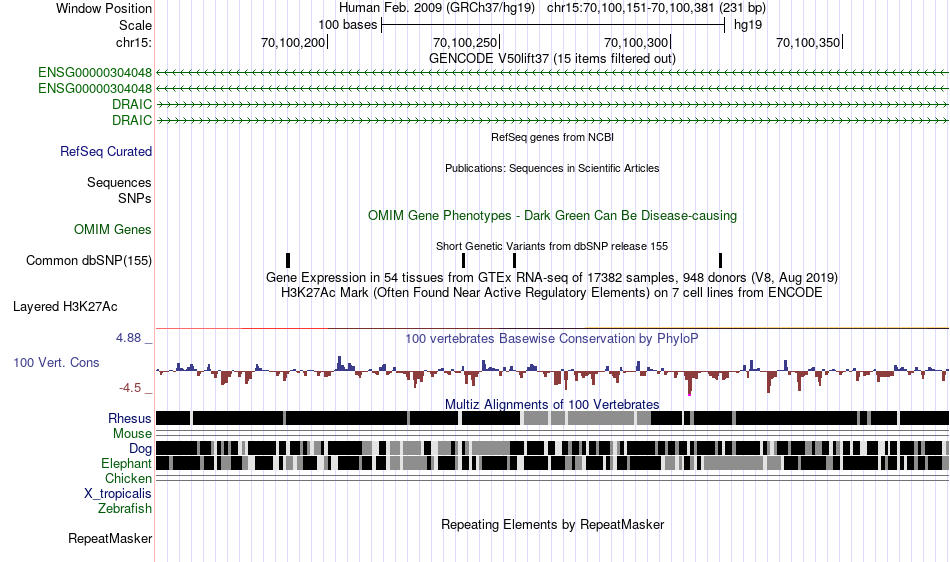Click the RefSeq Curated track label

pos(105,151)
